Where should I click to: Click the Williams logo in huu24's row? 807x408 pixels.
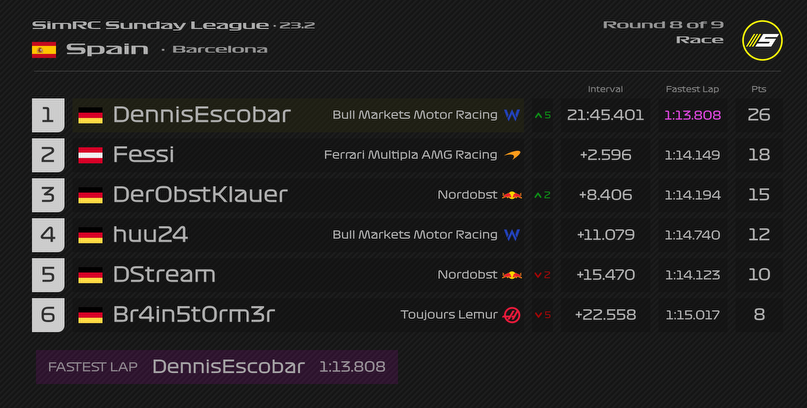512,235
